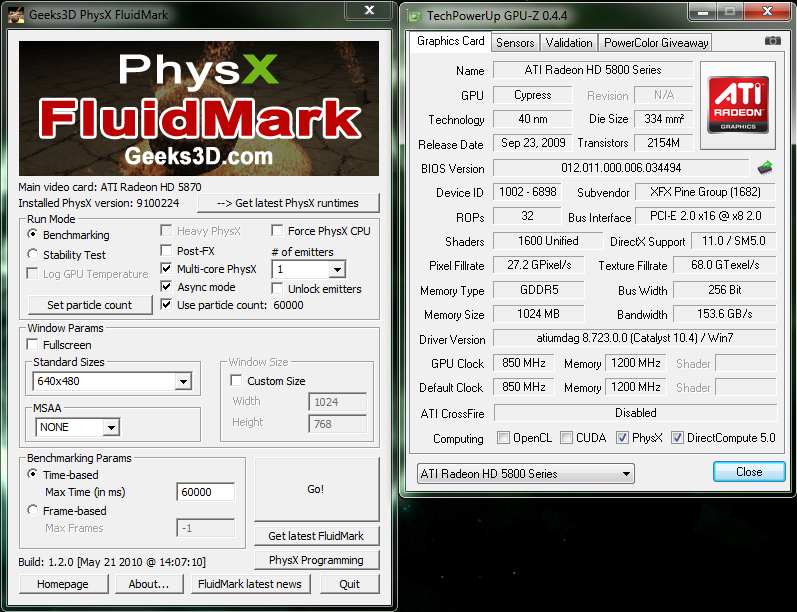Toggle the DirectCompute 5.0 checkbox
Image resolution: width=797 pixels, height=612 pixels.
tap(677, 438)
